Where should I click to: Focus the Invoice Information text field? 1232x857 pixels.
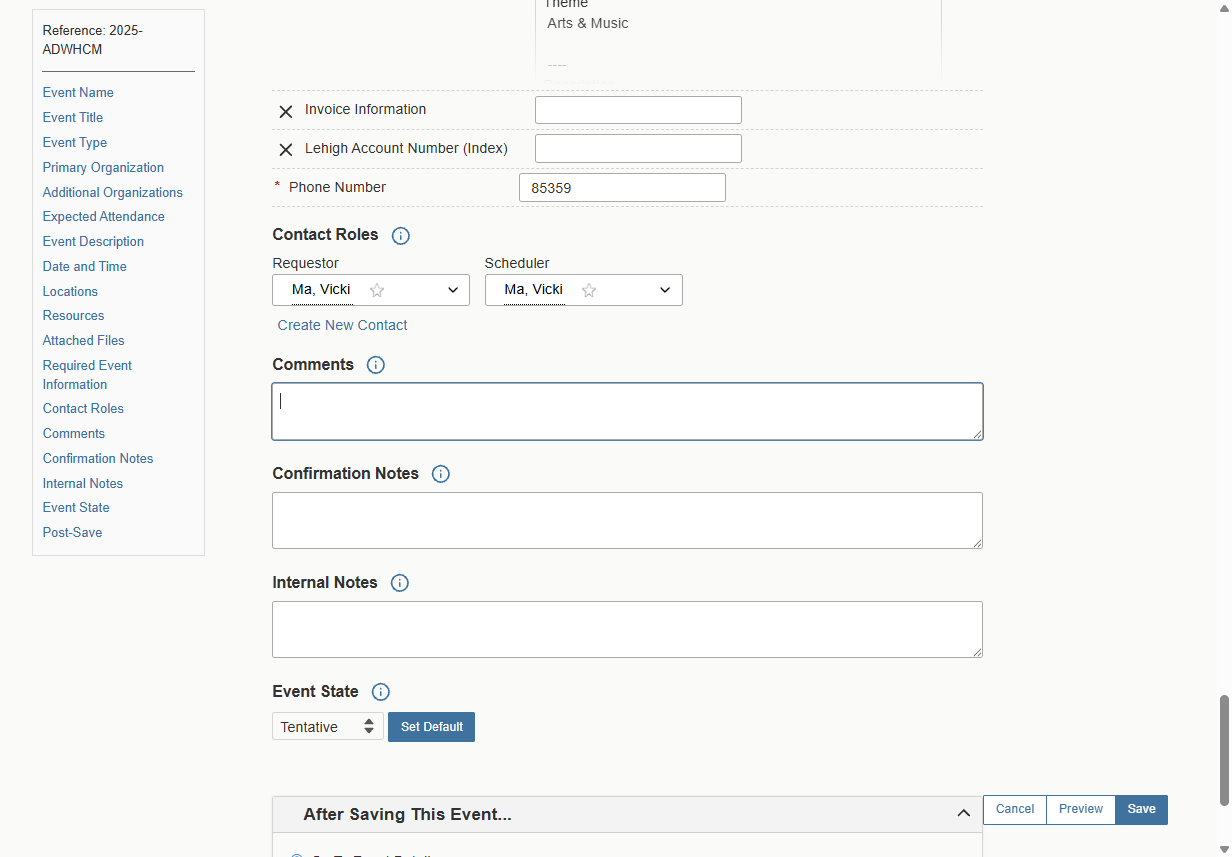pos(638,110)
